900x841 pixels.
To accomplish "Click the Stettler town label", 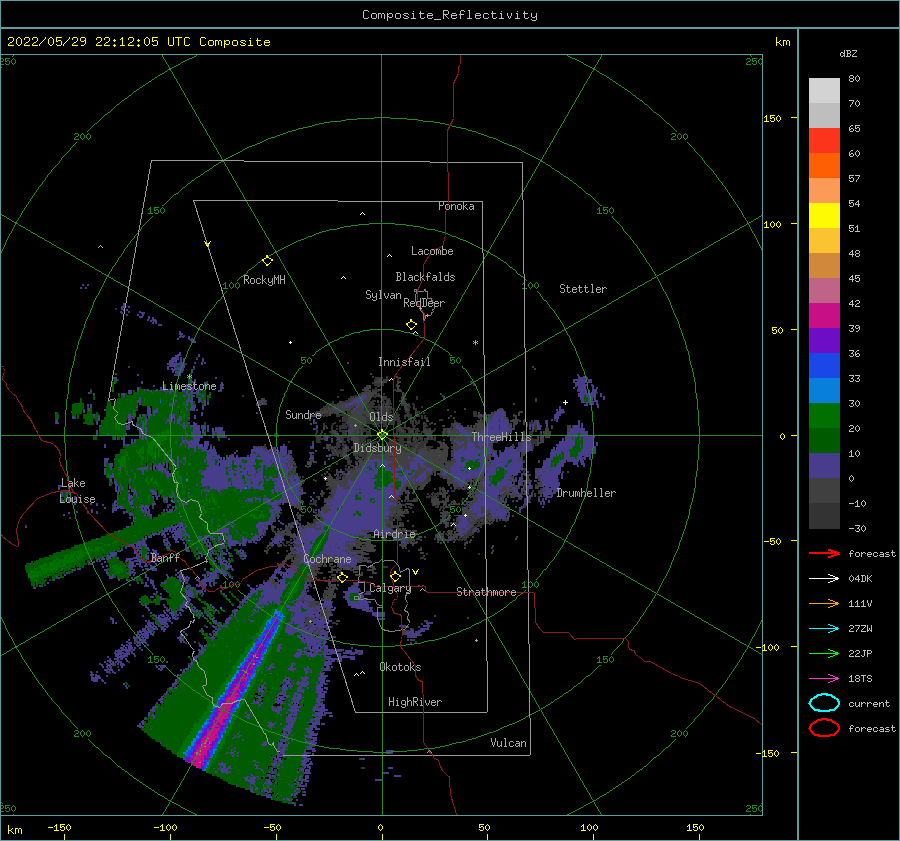I will (x=583, y=289).
